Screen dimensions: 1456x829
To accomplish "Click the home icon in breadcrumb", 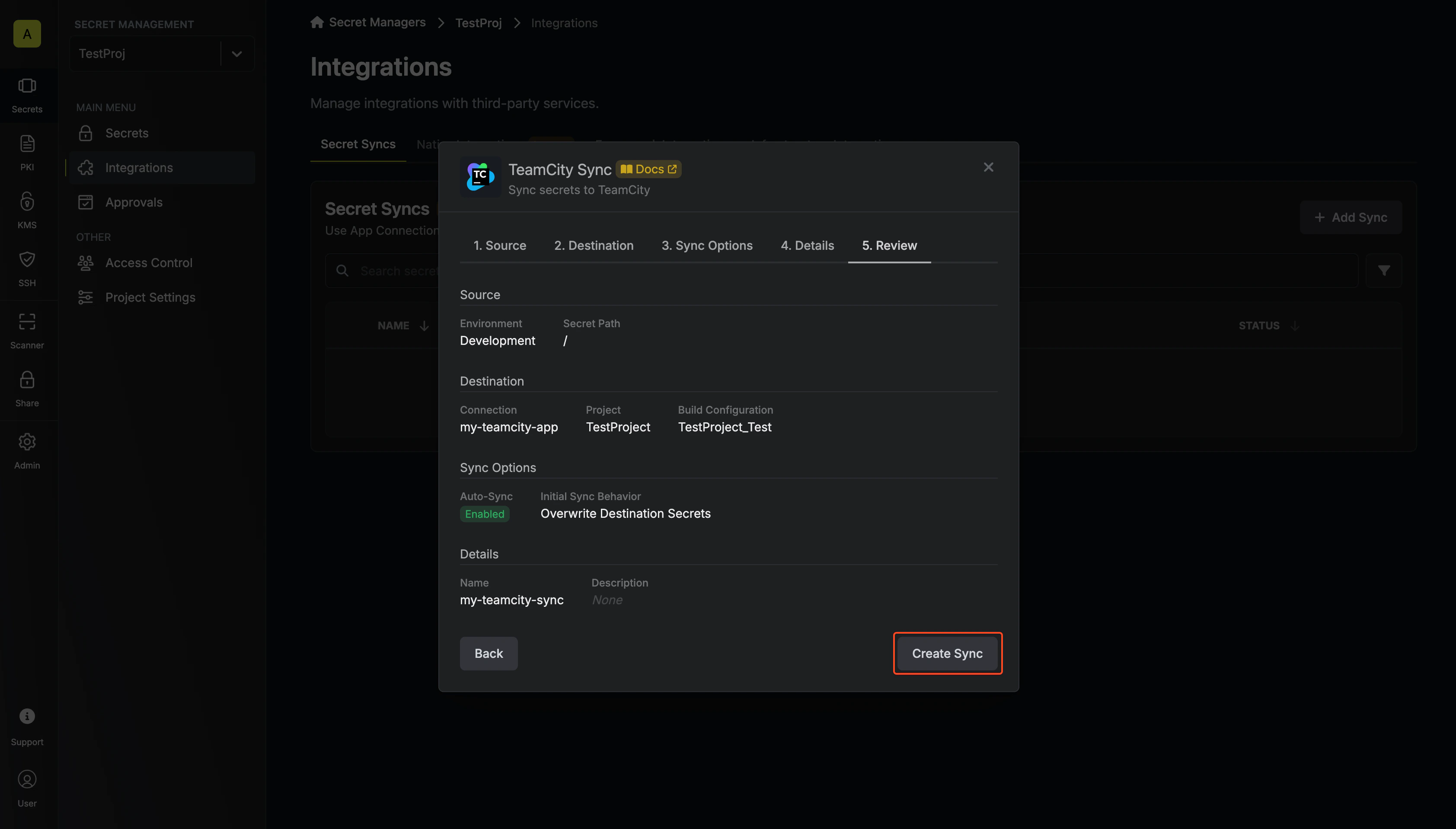I will coord(317,22).
